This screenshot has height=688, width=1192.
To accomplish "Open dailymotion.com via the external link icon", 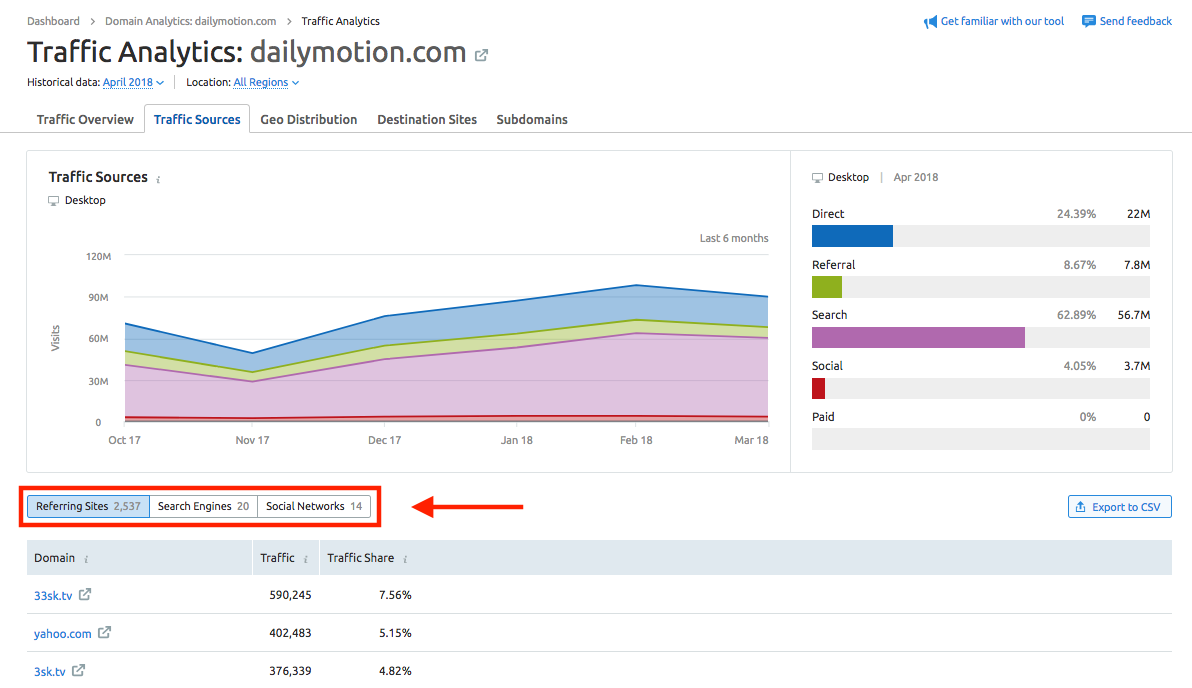I will tap(481, 55).
